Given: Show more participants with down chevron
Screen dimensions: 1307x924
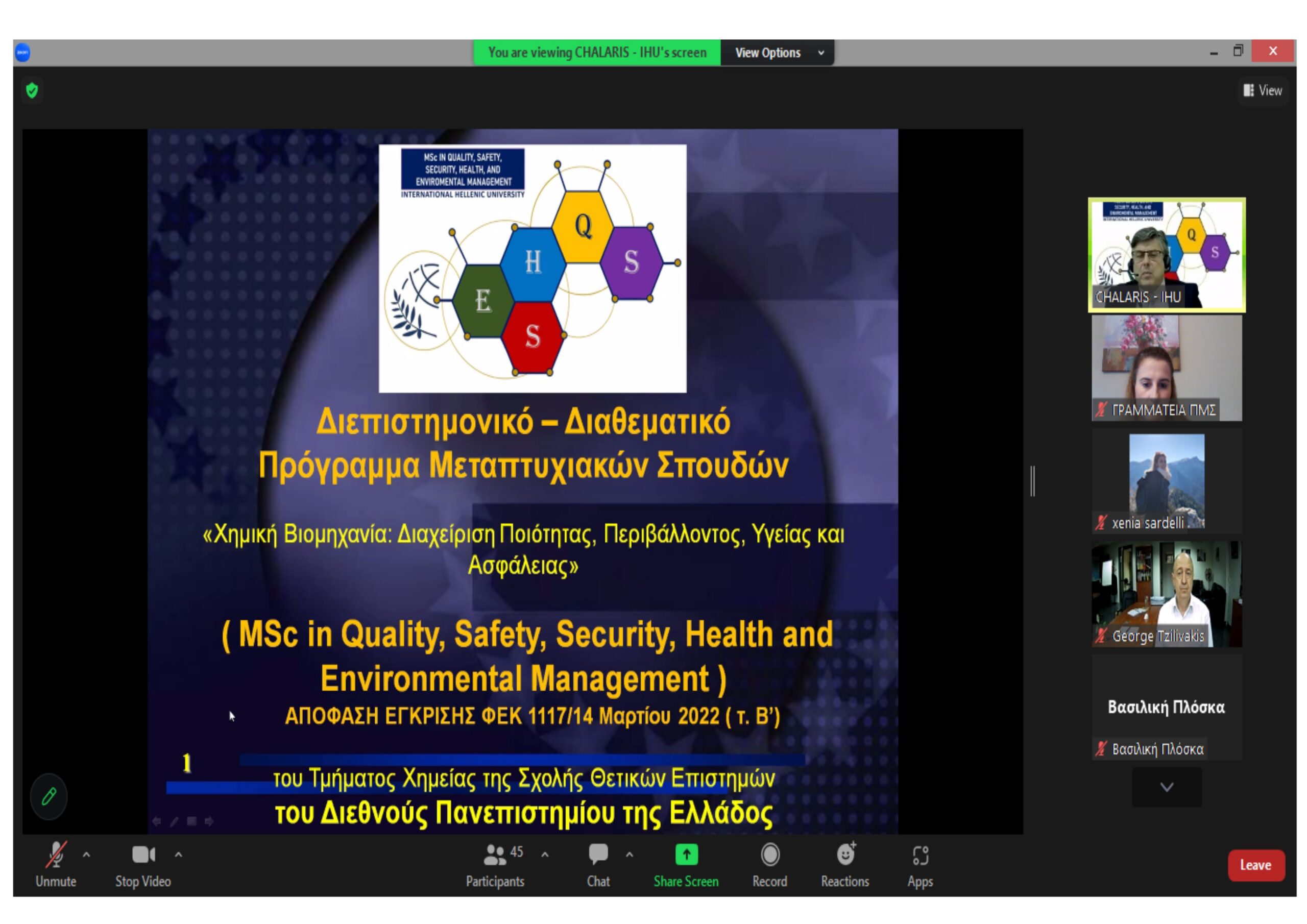Looking at the screenshot, I should tap(1167, 787).
